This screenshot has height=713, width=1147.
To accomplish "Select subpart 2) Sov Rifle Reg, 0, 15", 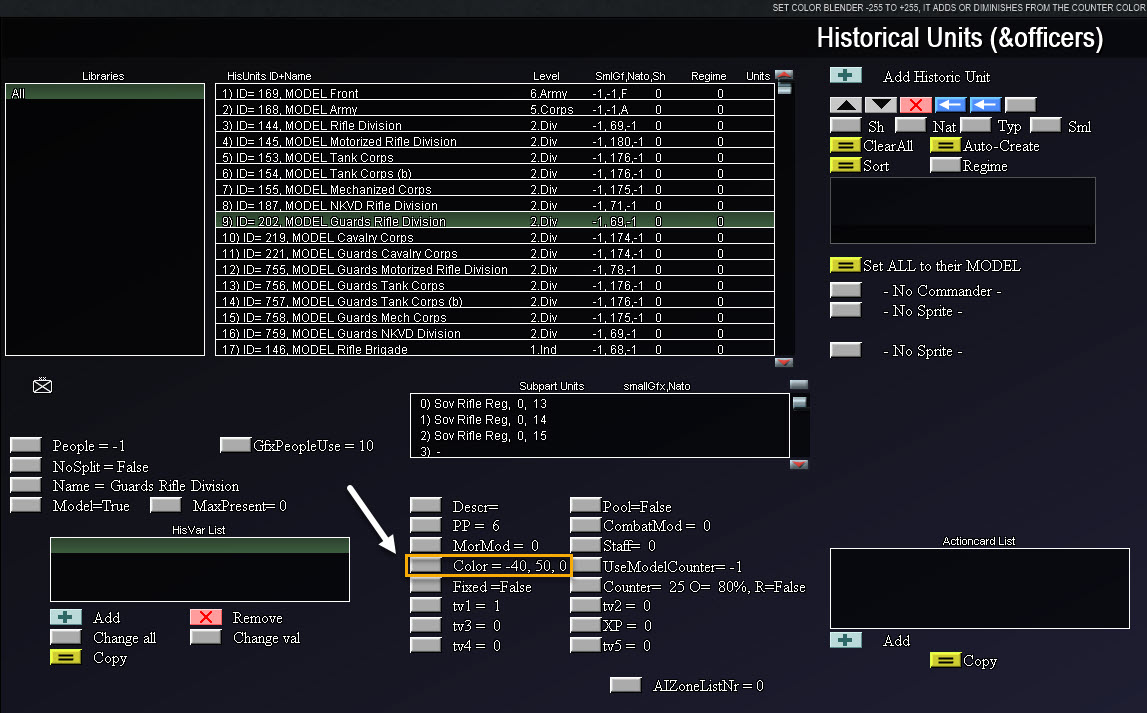I will pyautogui.click(x=600, y=436).
